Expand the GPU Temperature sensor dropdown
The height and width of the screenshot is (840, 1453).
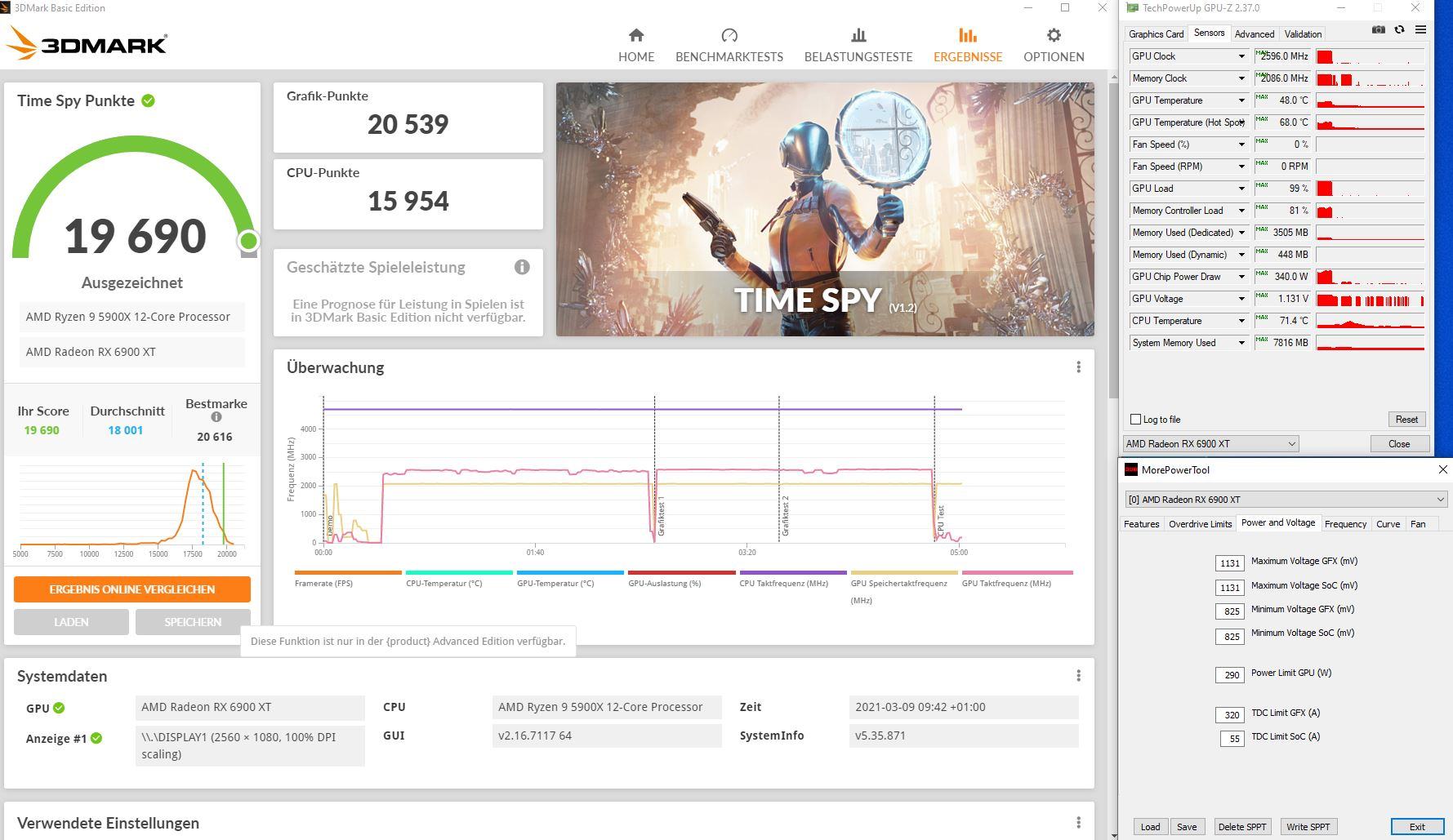click(x=1241, y=100)
